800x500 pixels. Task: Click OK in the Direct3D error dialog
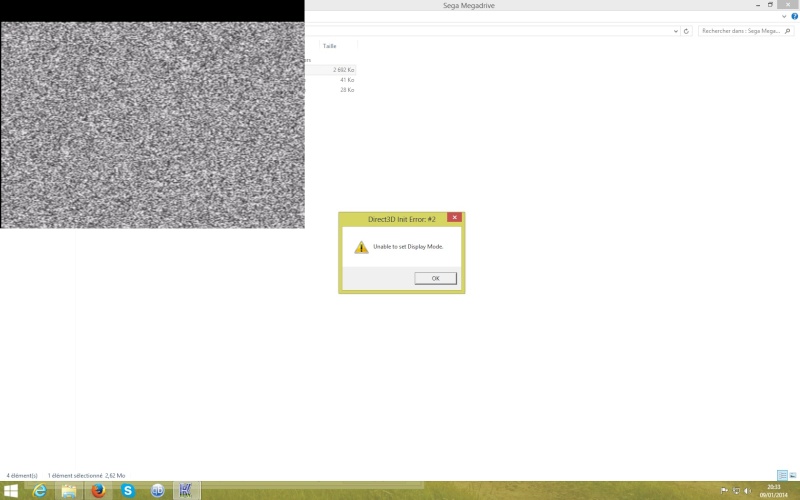pyautogui.click(x=435, y=278)
